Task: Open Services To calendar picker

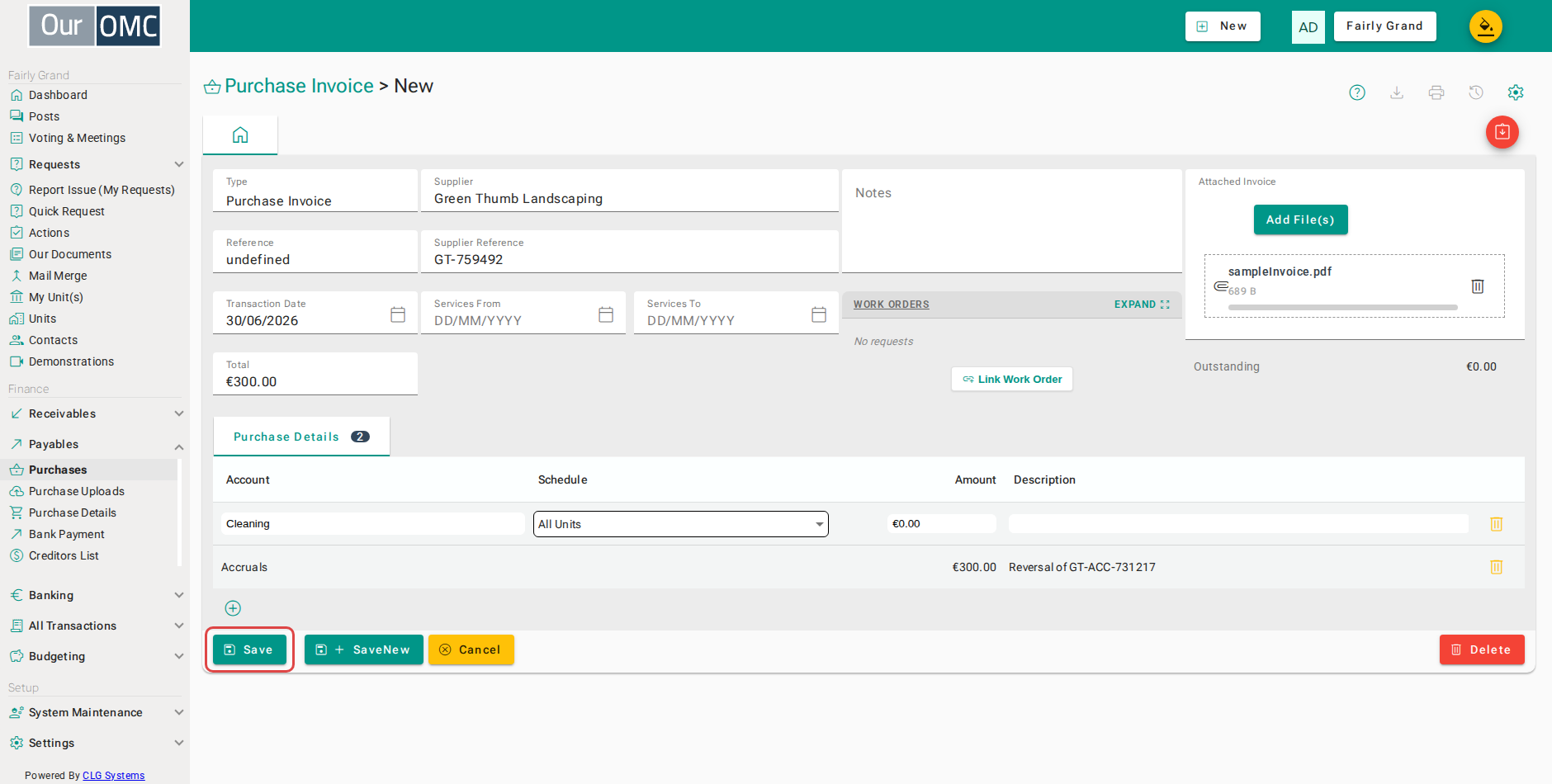Action: [x=819, y=314]
